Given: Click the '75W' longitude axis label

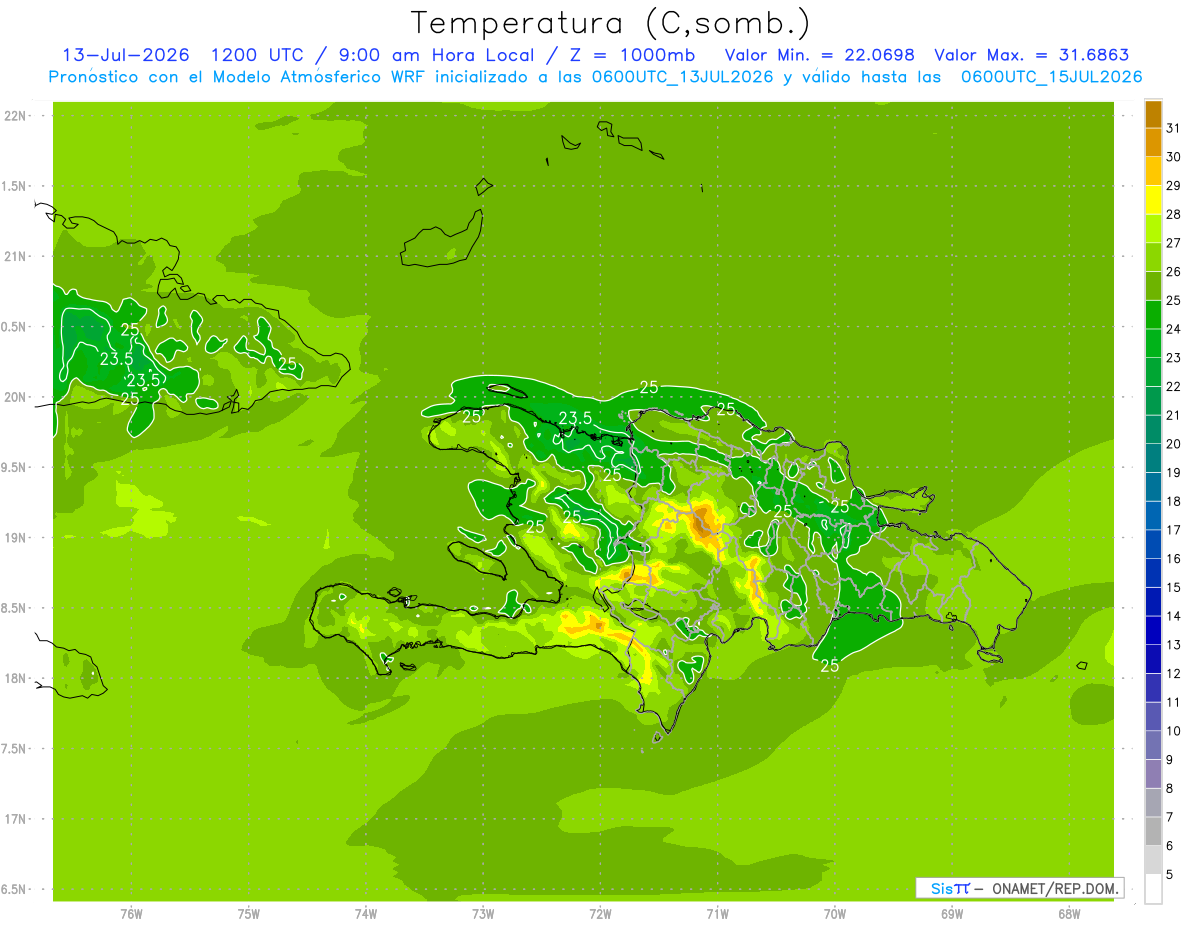Looking at the screenshot, I should [x=249, y=914].
